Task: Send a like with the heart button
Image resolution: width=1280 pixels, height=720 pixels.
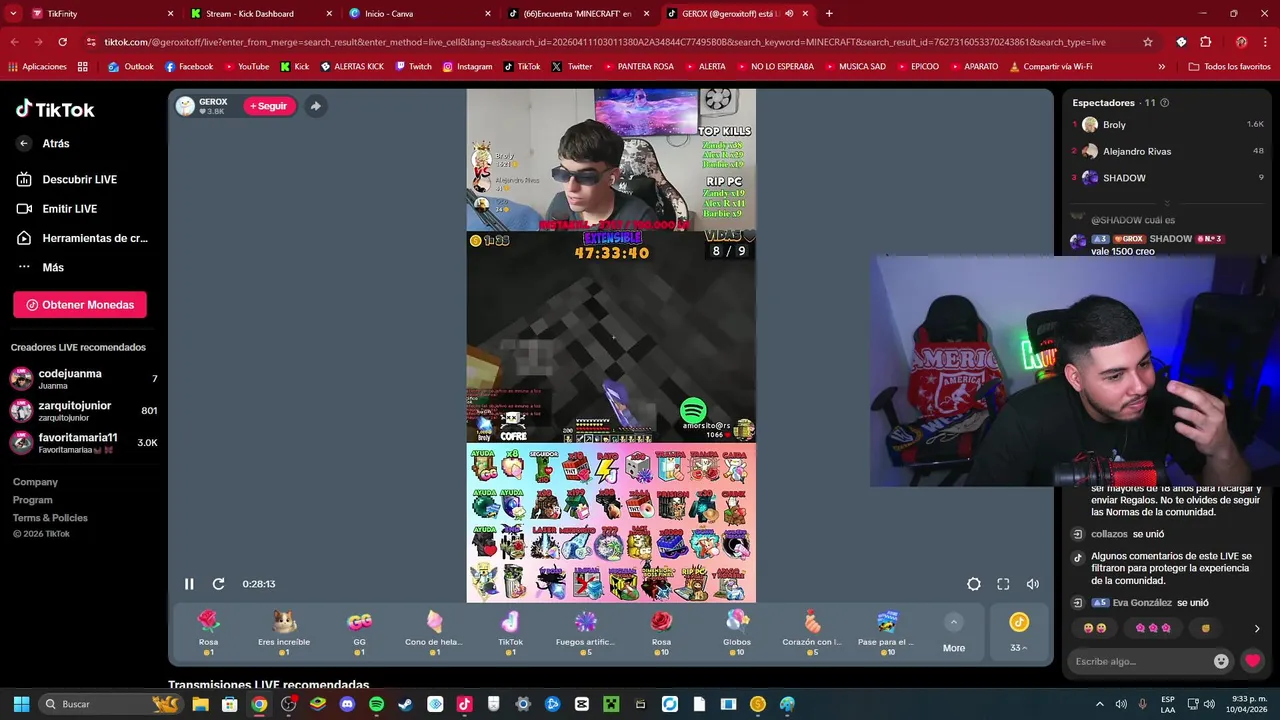Action: [1252, 661]
